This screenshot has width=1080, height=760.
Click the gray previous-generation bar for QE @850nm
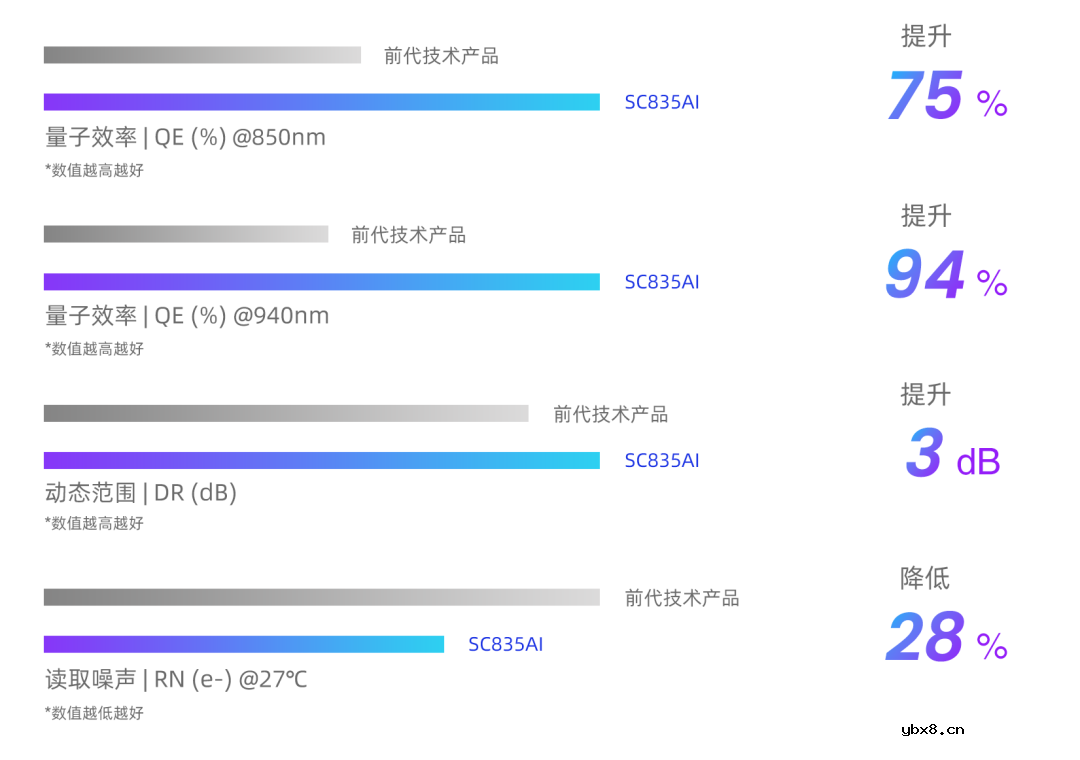tap(202, 55)
